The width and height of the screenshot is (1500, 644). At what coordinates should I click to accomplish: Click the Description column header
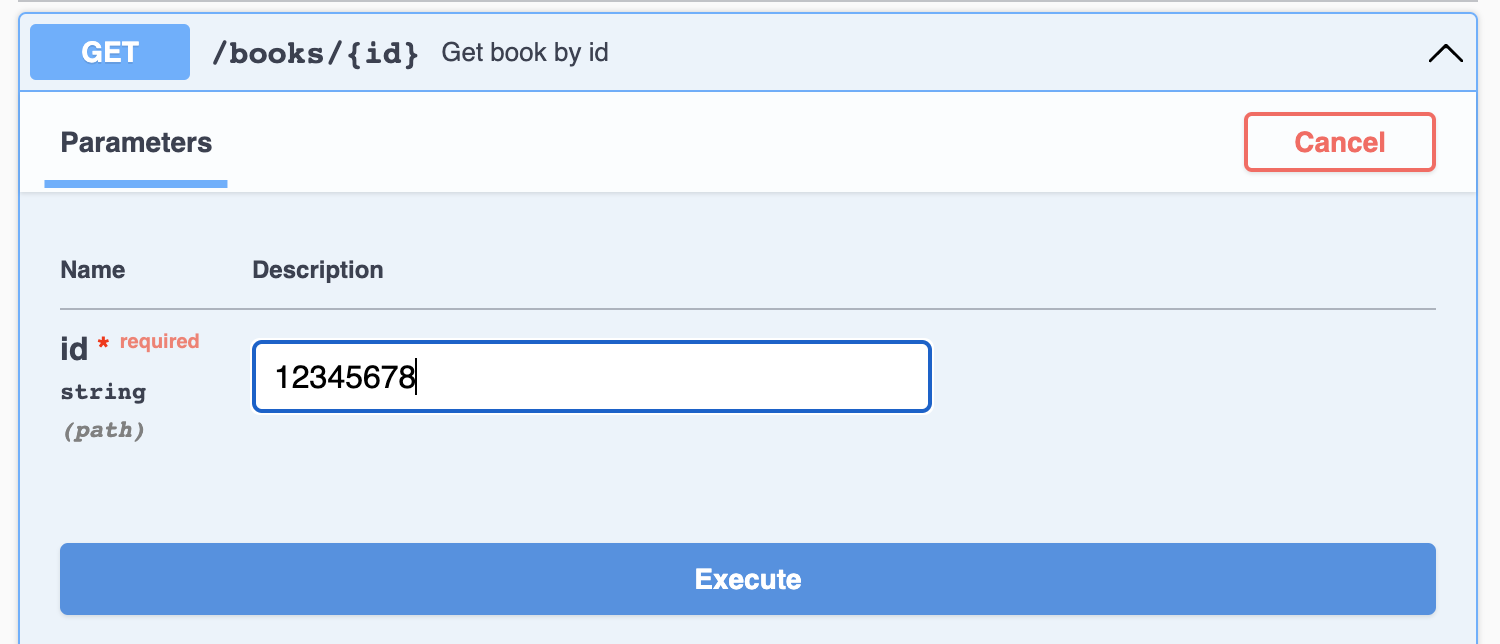pyautogui.click(x=318, y=270)
